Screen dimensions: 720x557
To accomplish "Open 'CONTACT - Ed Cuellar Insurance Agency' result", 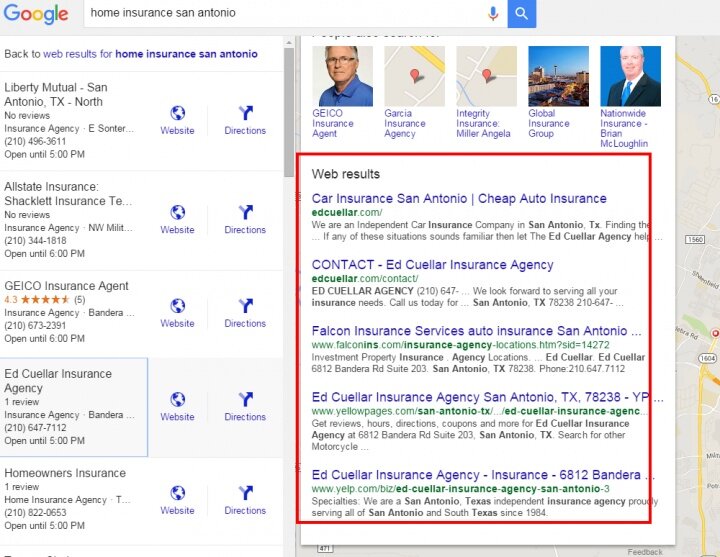I will tap(433, 264).
